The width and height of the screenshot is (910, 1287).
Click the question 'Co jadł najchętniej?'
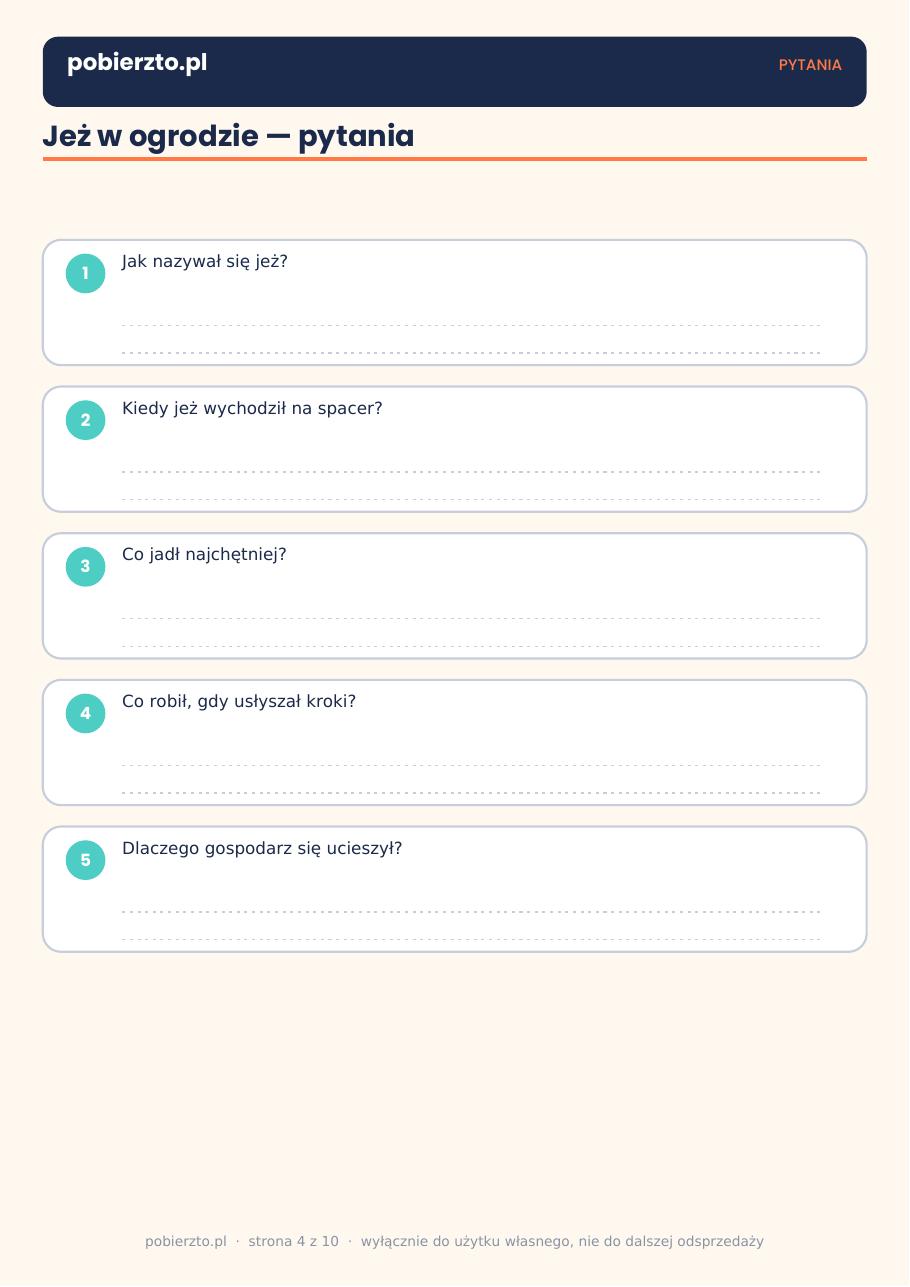click(204, 554)
